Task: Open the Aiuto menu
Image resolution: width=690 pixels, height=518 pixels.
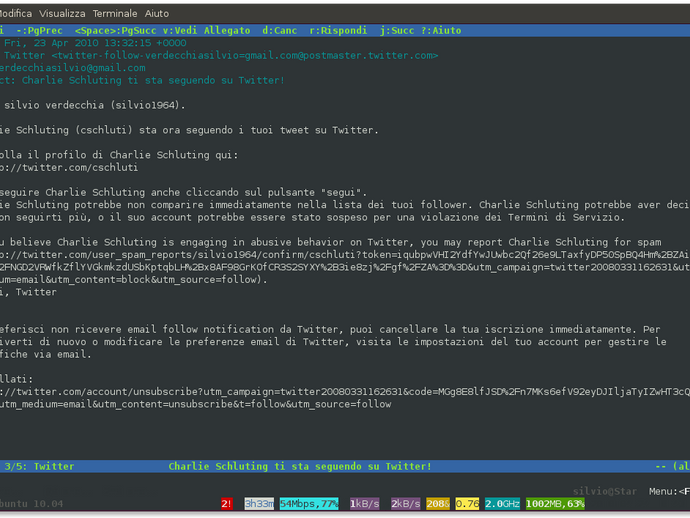Action: coord(157,14)
